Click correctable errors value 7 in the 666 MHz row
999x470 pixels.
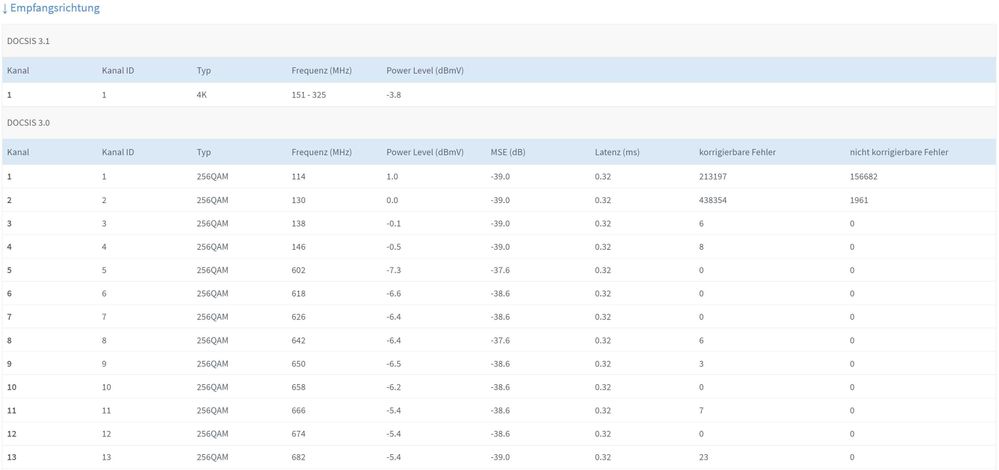click(x=701, y=411)
